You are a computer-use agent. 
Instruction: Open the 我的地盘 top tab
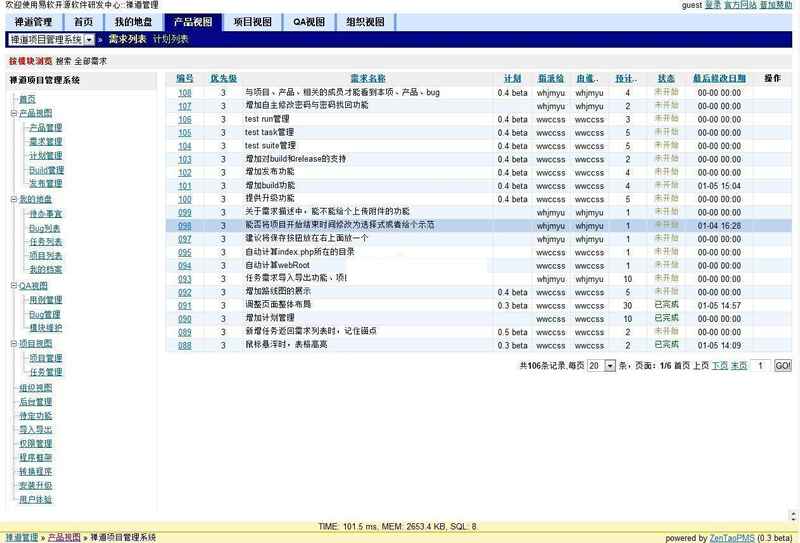(132, 21)
